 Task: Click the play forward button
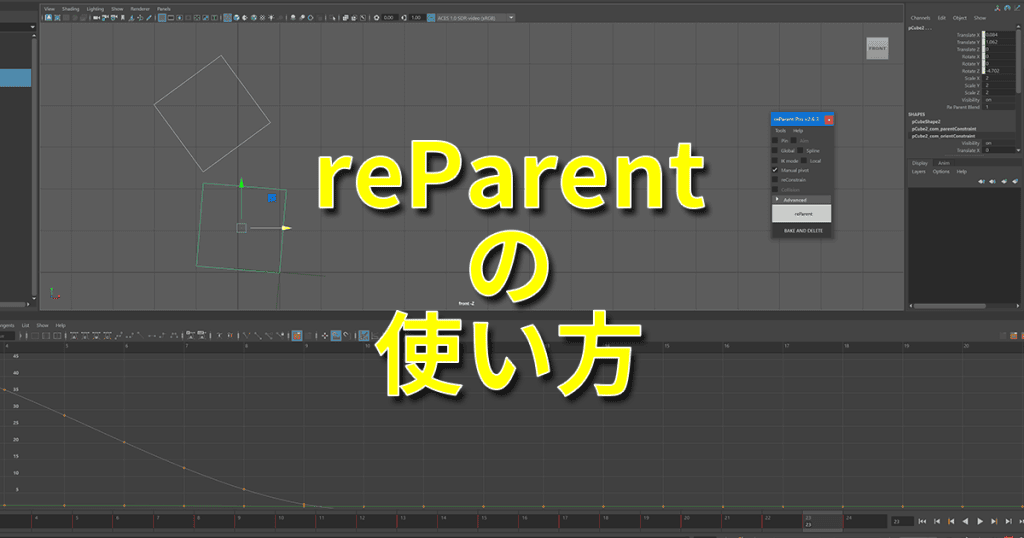click(x=980, y=521)
